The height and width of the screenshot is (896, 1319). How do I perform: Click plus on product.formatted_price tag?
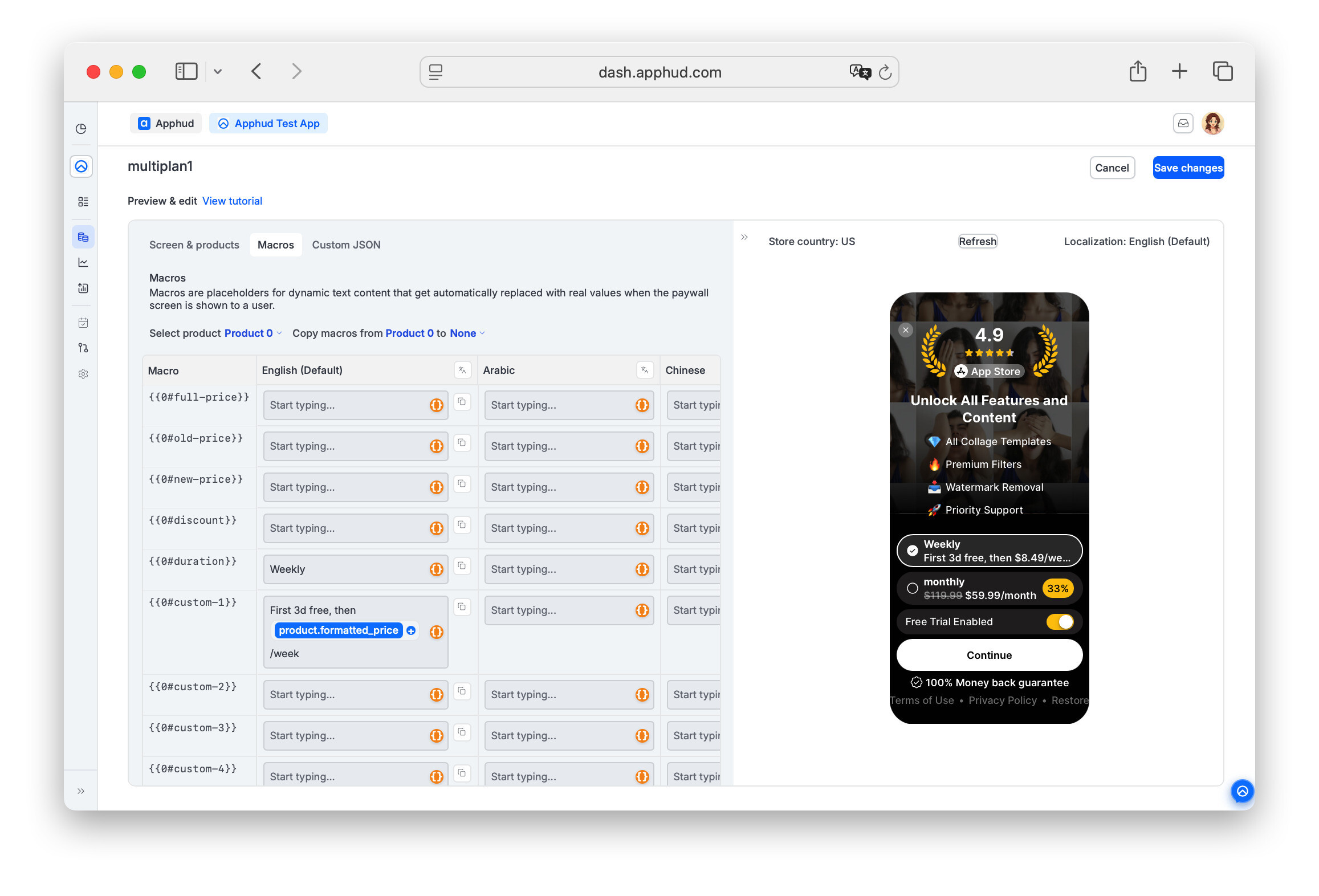pos(411,630)
